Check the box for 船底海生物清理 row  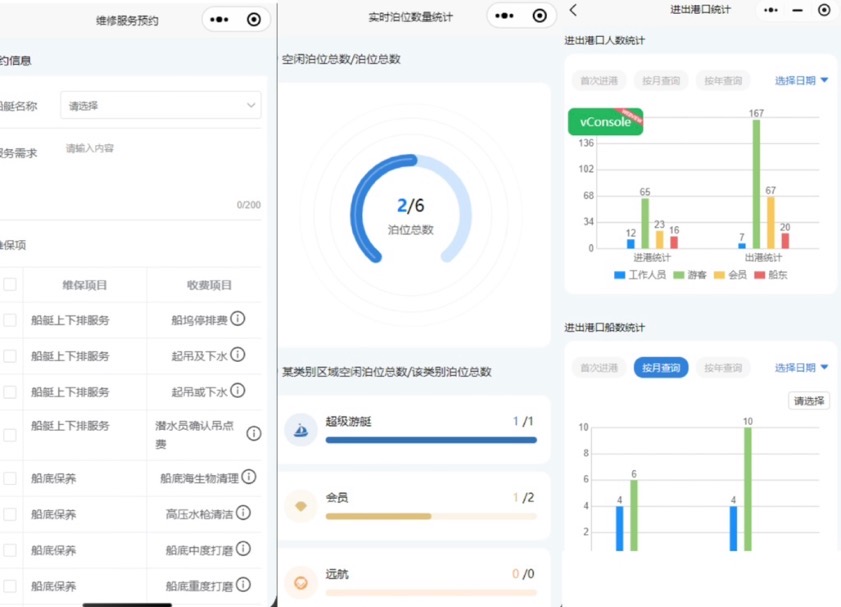click(10, 478)
